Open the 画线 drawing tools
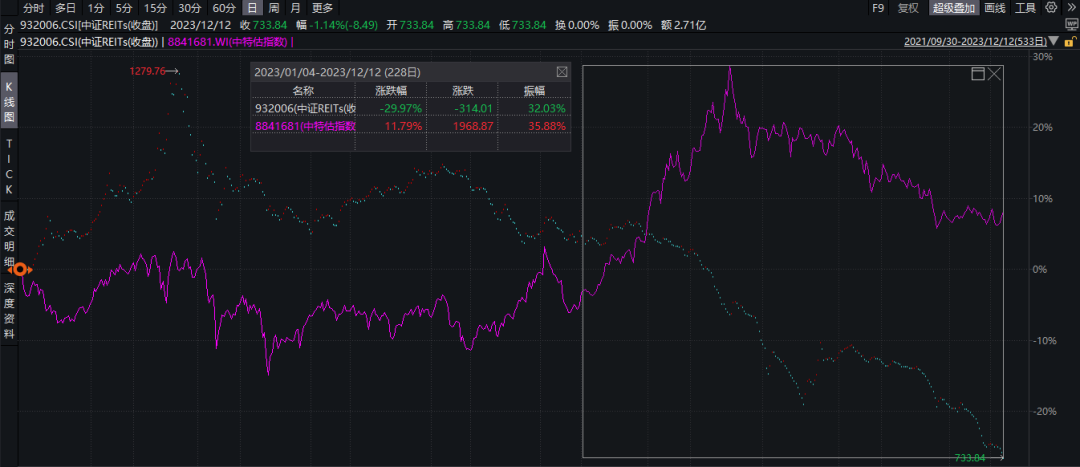Viewport: 1080px width, 467px height. click(x=995, y=8)
